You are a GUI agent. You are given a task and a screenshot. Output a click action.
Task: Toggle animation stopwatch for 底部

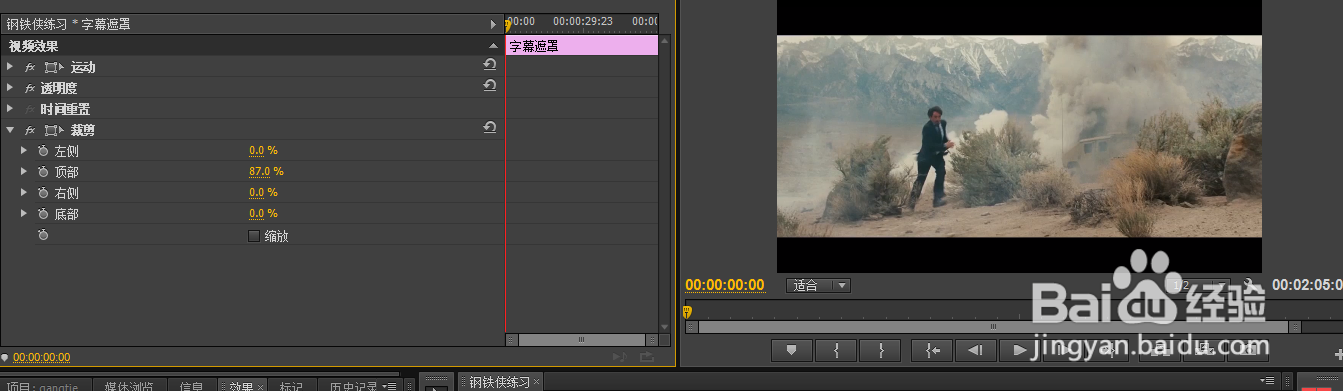click(42, 214)
